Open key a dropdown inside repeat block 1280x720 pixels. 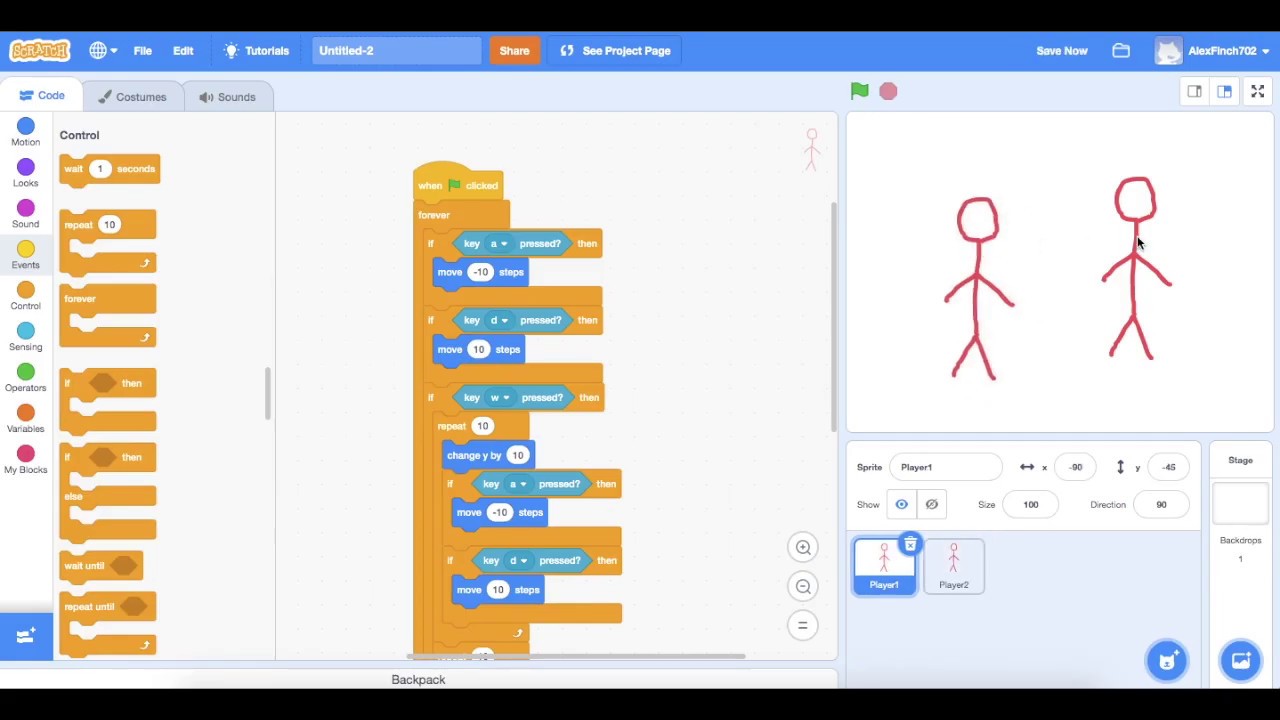tap(517, 485)
